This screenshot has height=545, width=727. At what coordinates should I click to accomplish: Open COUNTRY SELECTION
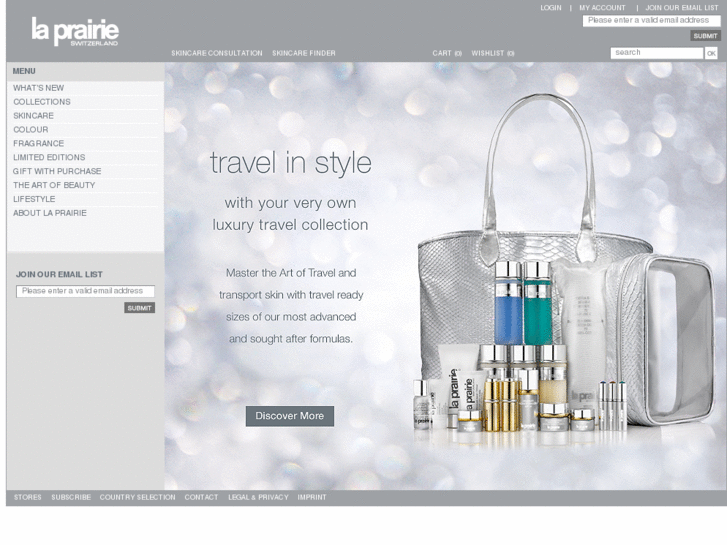pyautogui.click(x=137, y=497)
